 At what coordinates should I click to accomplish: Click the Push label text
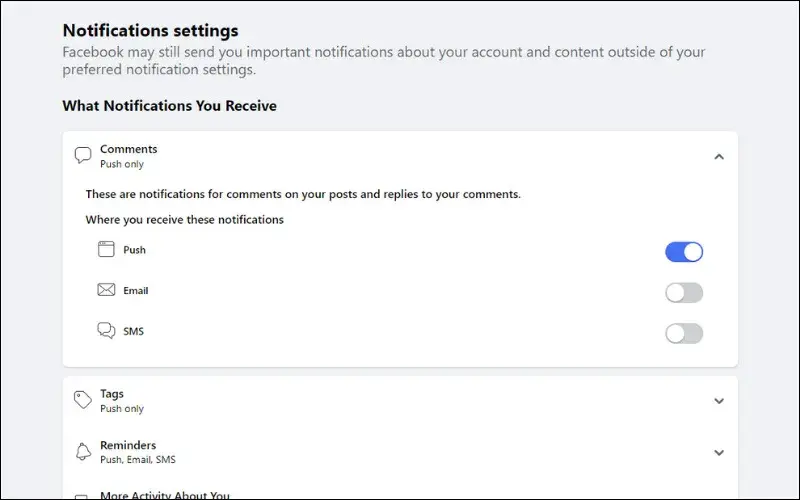tap(134, 250)
